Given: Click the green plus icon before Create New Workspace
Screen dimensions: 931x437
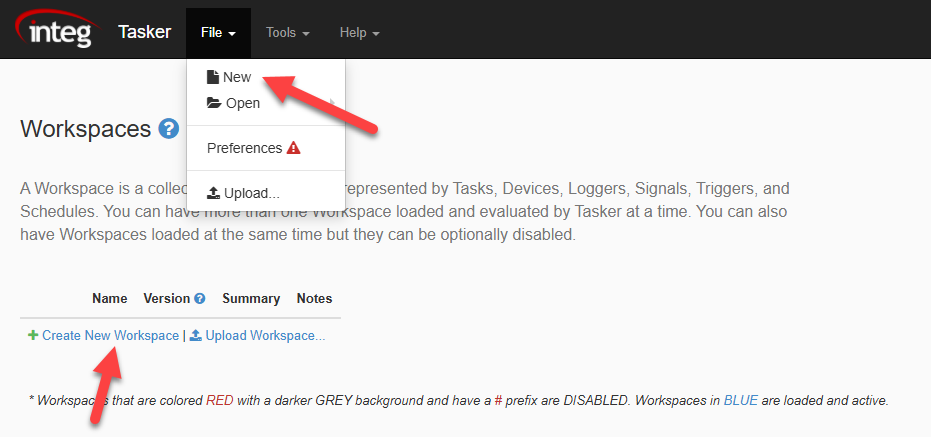Looking at the screenshot, I should (33, 336).
